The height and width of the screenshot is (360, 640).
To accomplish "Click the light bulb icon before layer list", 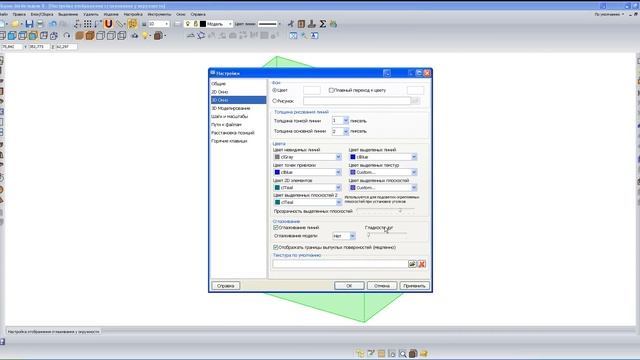I will [188, 24].
